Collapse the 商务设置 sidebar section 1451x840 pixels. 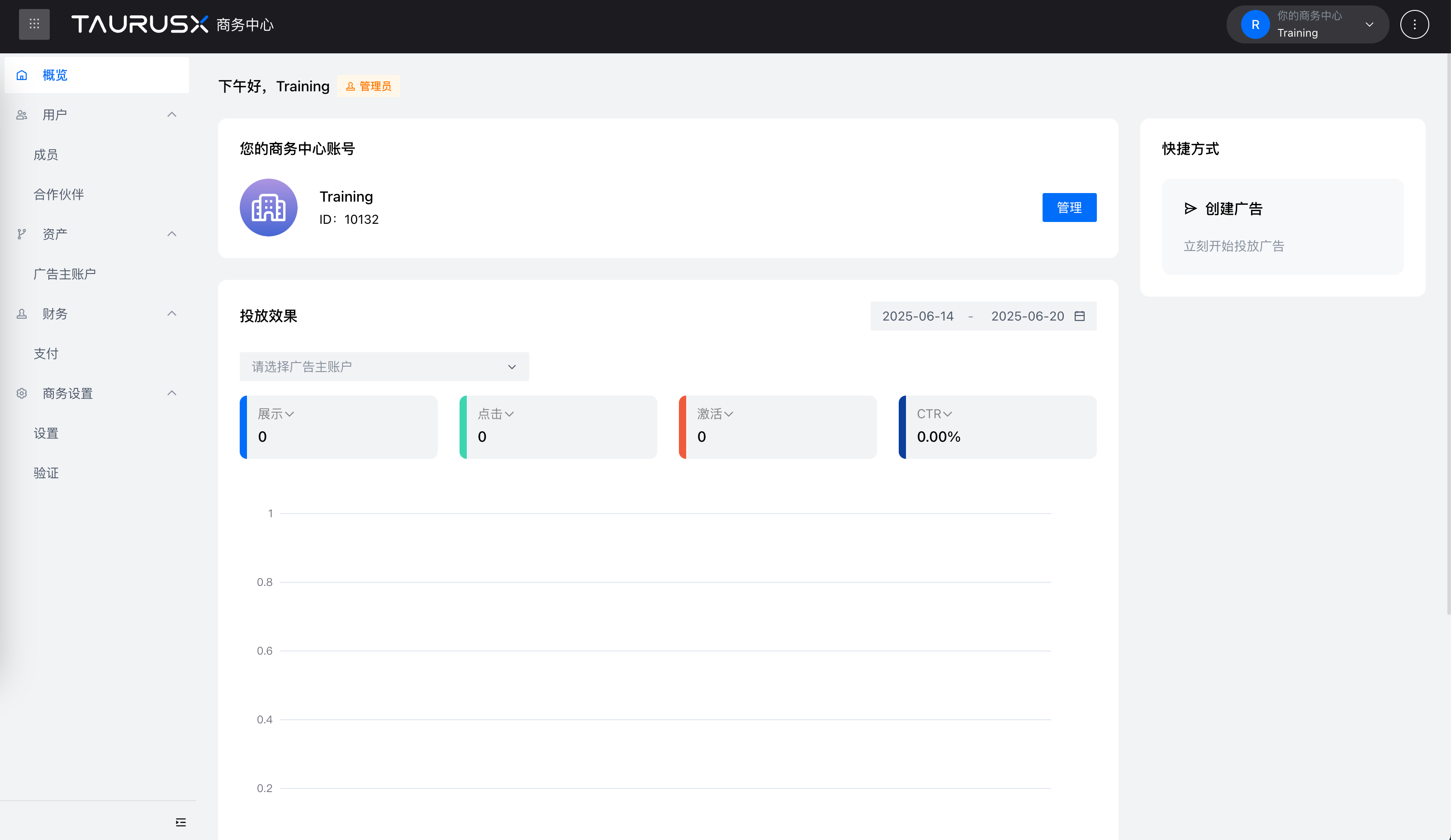[x=171, y=393]
